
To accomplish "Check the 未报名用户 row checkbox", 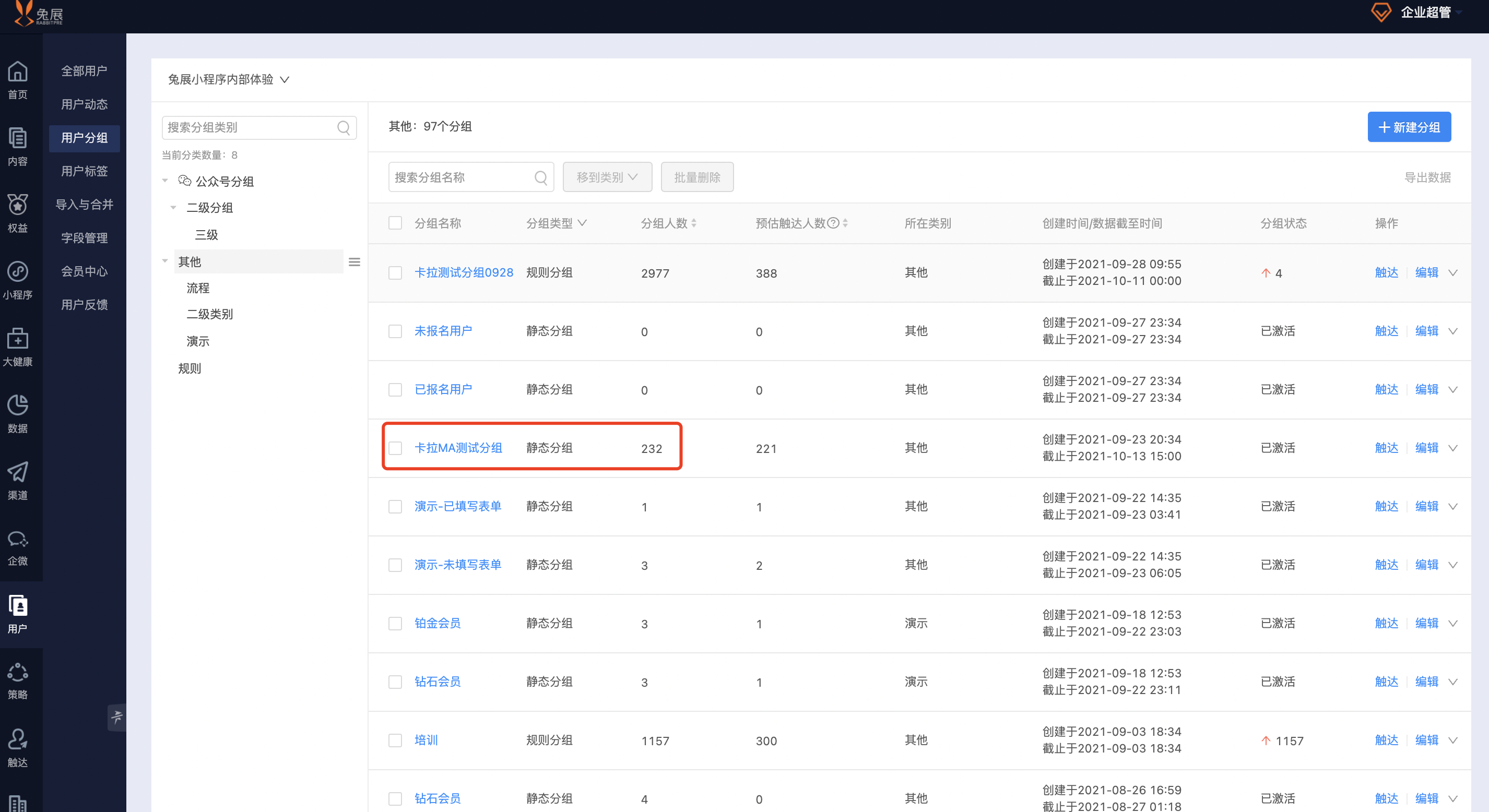I will [x=395, y=331].
